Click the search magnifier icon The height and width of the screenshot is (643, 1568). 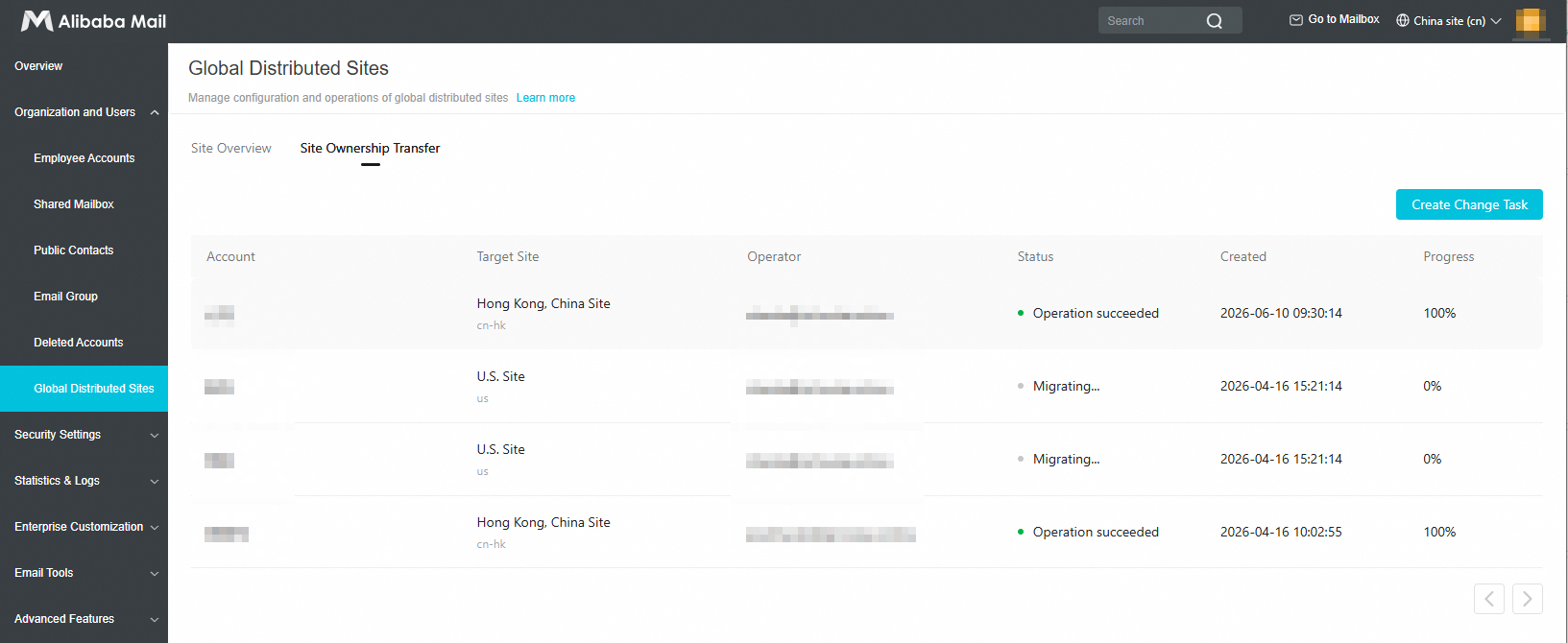coord(1215,21)
